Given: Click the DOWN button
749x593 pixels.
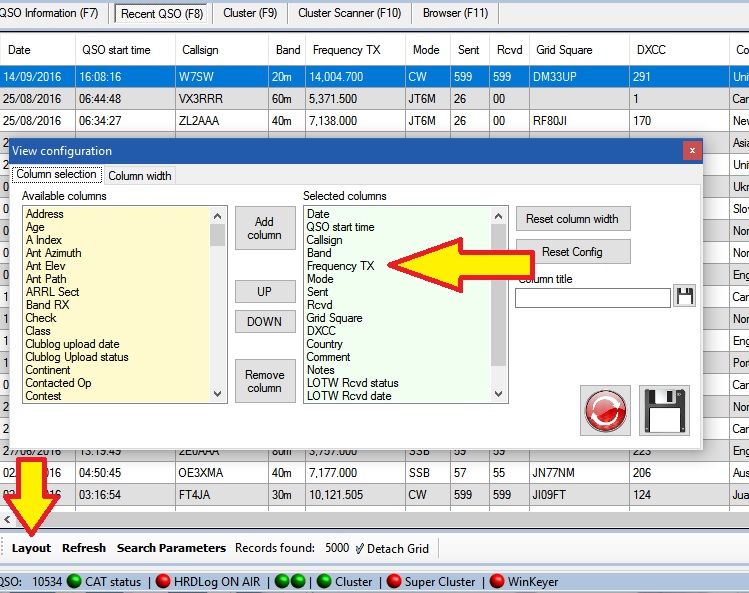Looking at the screenshot, I should (265, 322).
